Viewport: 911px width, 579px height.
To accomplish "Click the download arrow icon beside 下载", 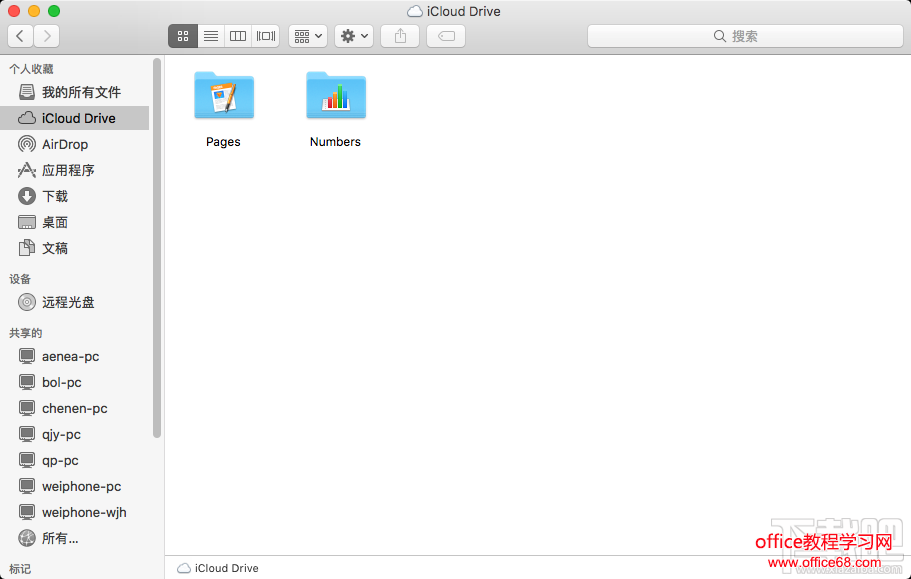I will coord(27,196).
